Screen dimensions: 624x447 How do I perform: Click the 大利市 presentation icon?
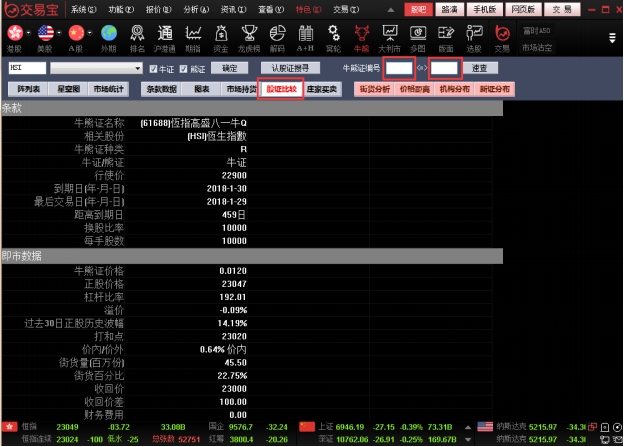pos(390,34)
